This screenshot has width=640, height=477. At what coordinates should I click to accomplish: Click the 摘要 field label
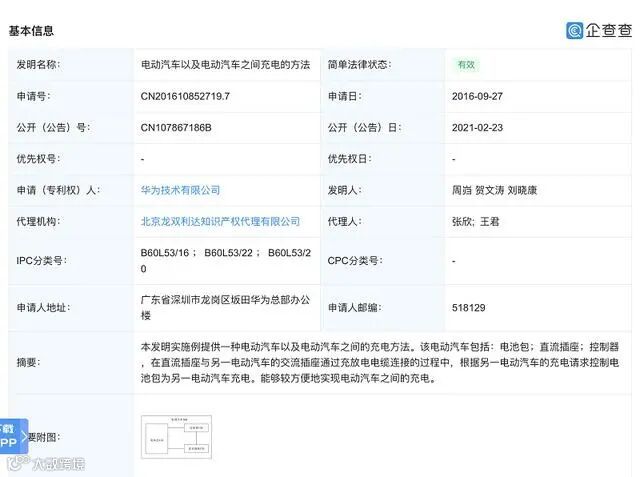point(28,363)
